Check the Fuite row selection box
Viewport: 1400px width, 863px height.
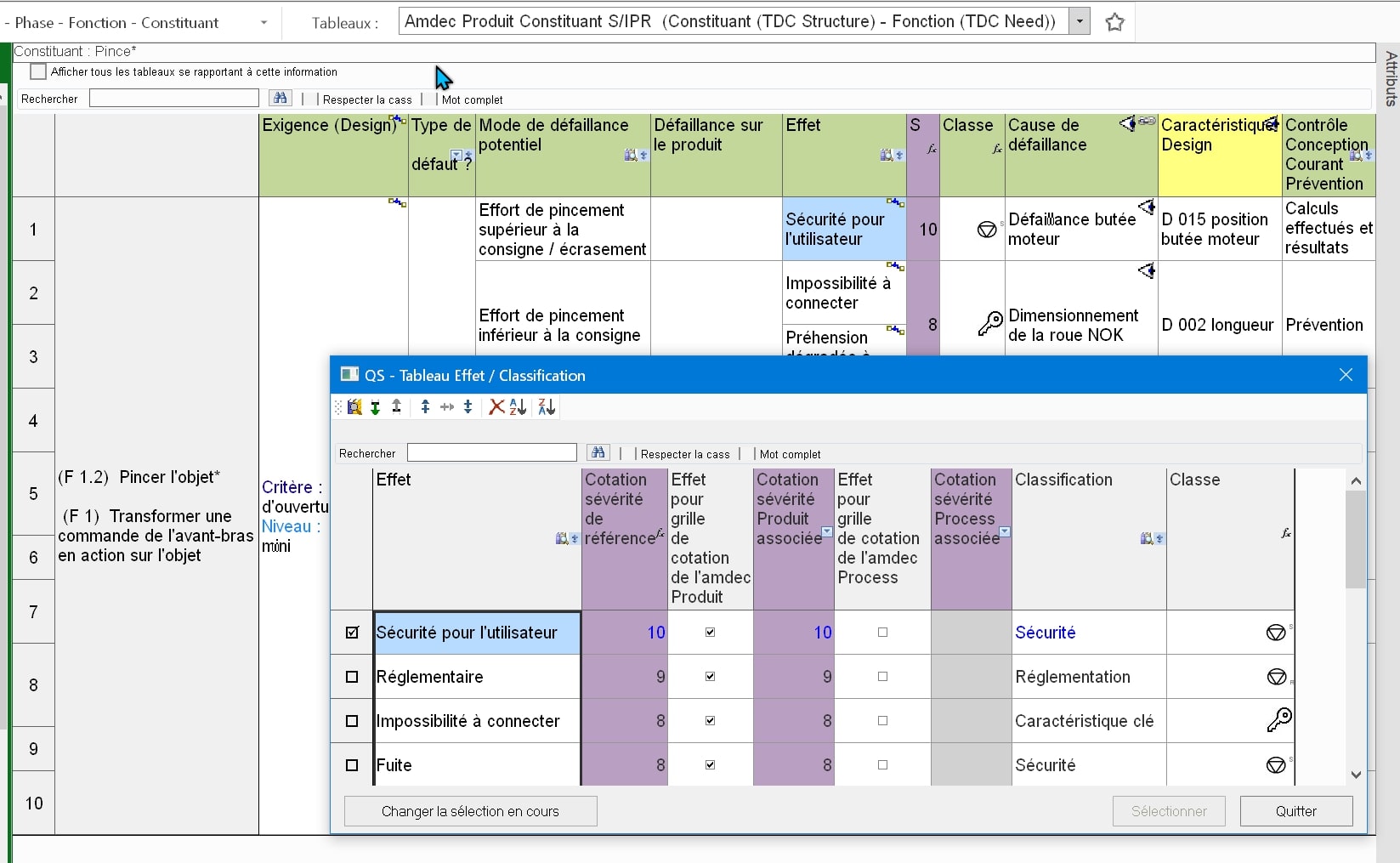coord(352,765)
